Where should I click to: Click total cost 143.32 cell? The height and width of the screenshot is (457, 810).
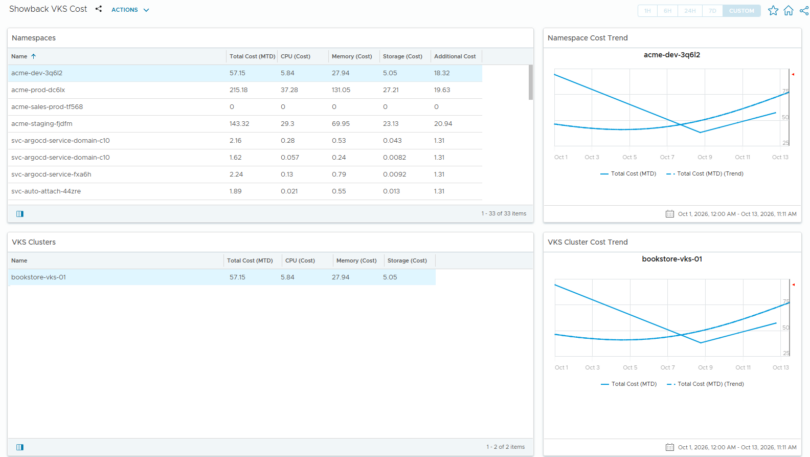tap(239, 124)
